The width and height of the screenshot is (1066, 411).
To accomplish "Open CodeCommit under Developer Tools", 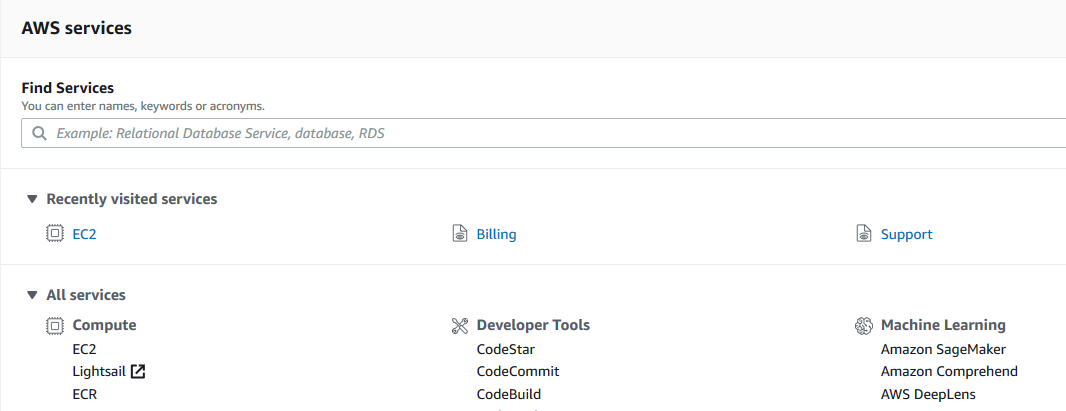I will [518, 372].
